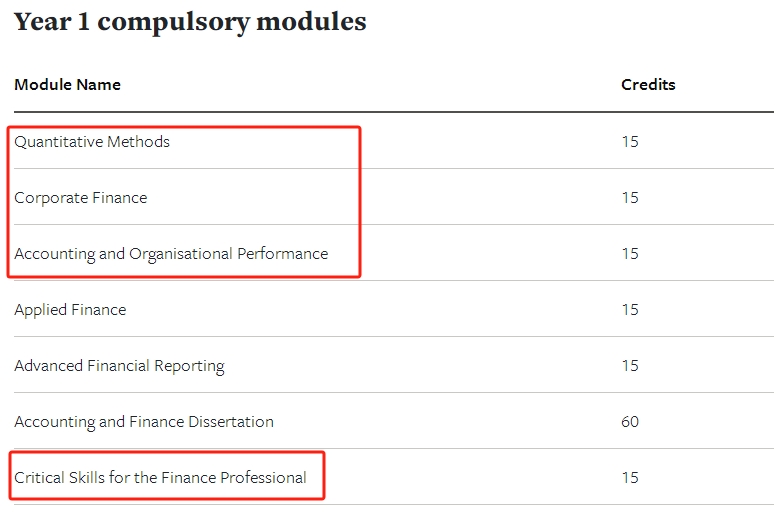This screenshot has width=779, height=512.
Task: Click the word 'compulsory' in the heading
Action: [173, 23]
